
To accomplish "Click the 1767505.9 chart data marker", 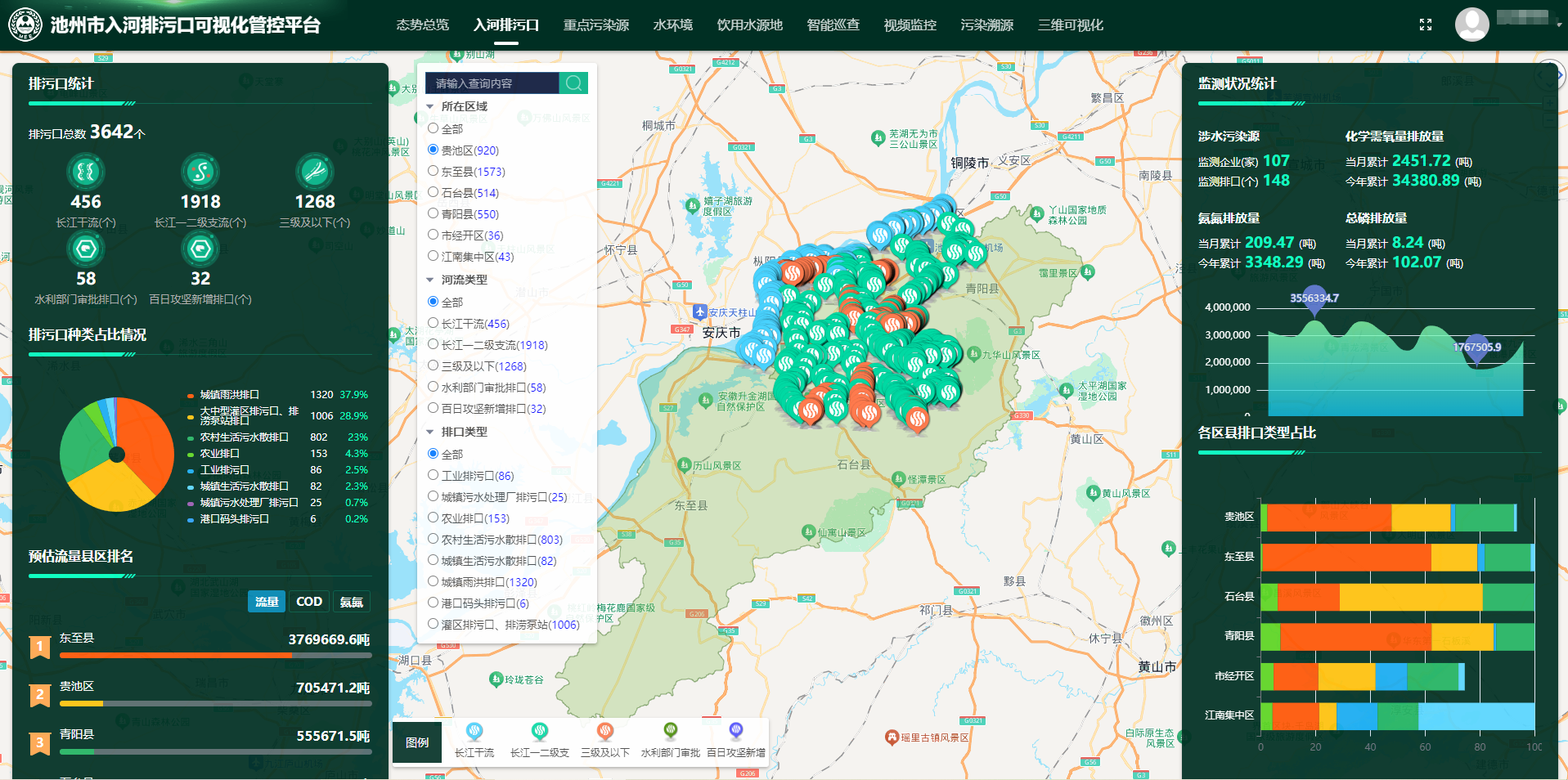I will pyautogui.click(x=1476, y=348).
